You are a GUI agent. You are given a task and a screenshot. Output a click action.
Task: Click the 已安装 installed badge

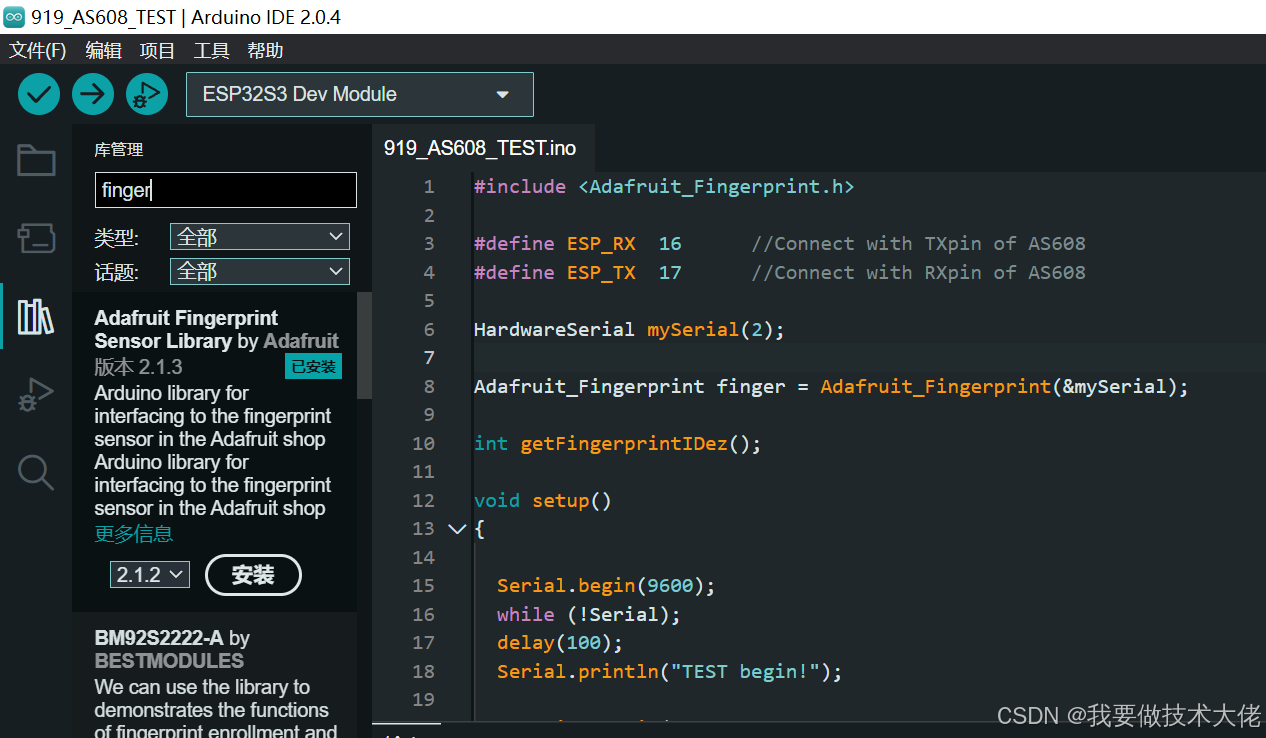tap(314, 366)
